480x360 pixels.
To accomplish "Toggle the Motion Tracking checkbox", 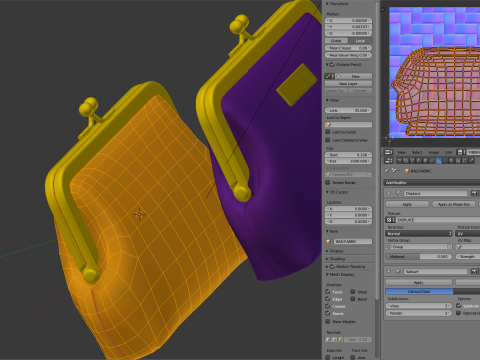I will coord(332,266).
